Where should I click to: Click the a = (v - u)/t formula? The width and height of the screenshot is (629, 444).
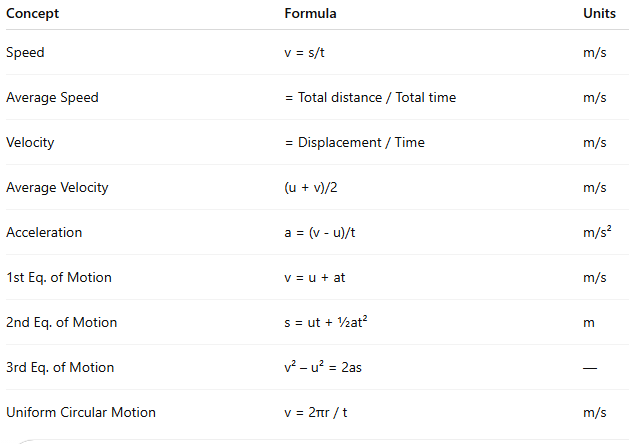pos(320,232)
